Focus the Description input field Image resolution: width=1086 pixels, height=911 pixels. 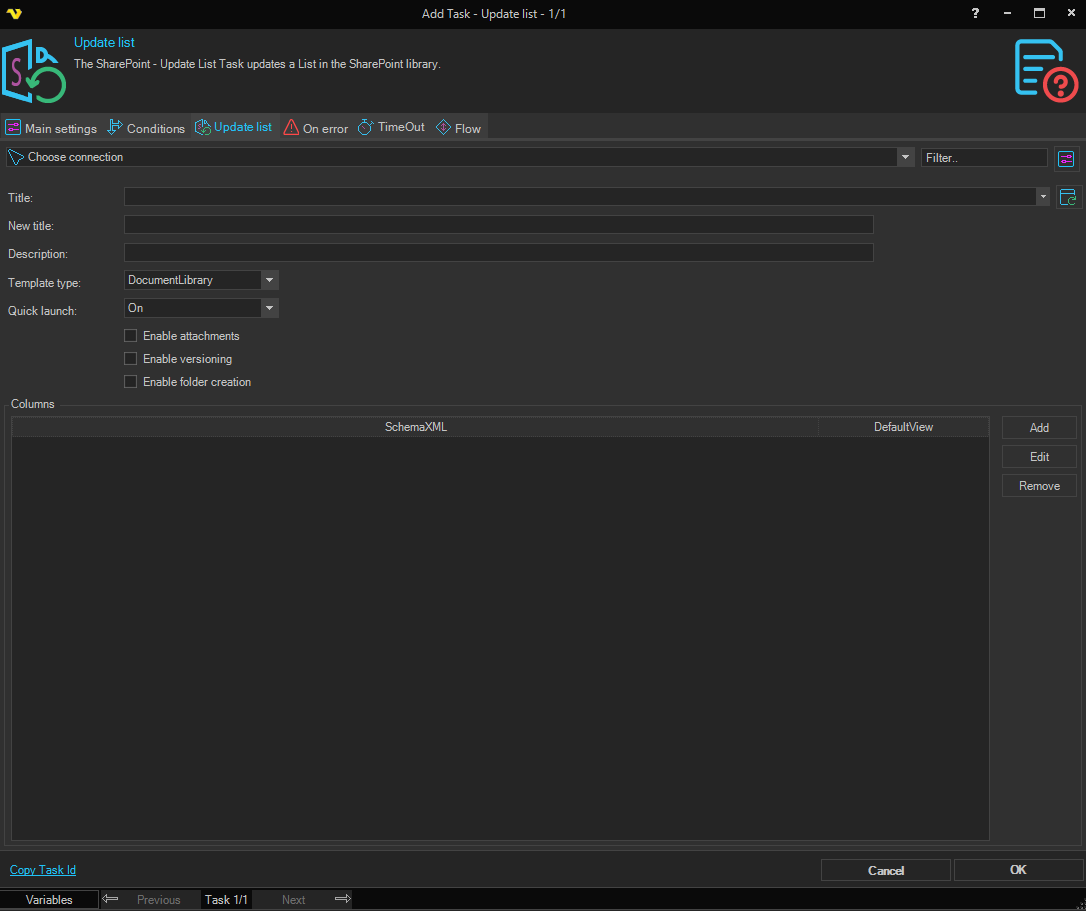[499, 252]
